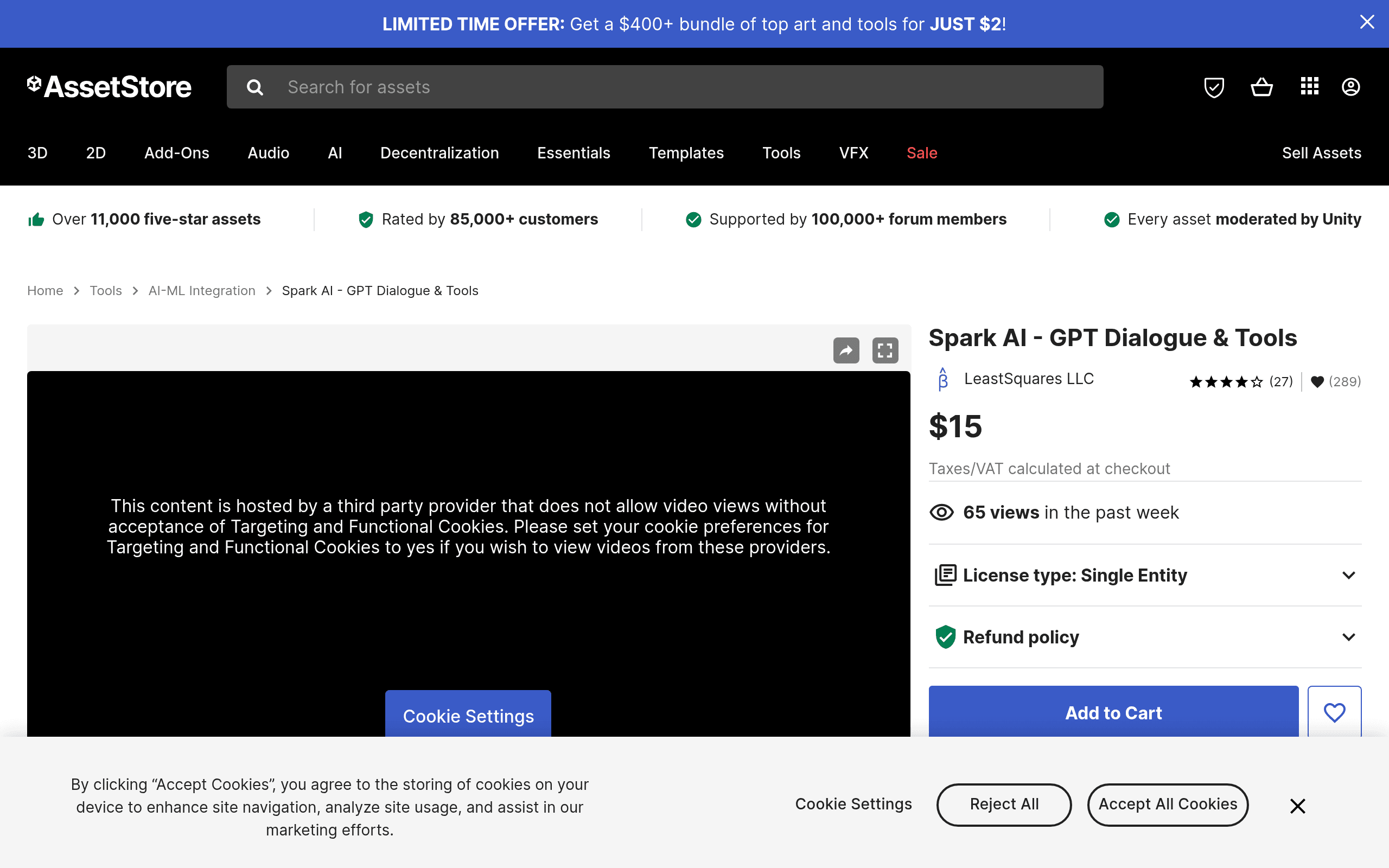This screenshot has height=868, width=1389.
Task: Open the shopping cart basket icon
Action: [x=1261, y=87]
